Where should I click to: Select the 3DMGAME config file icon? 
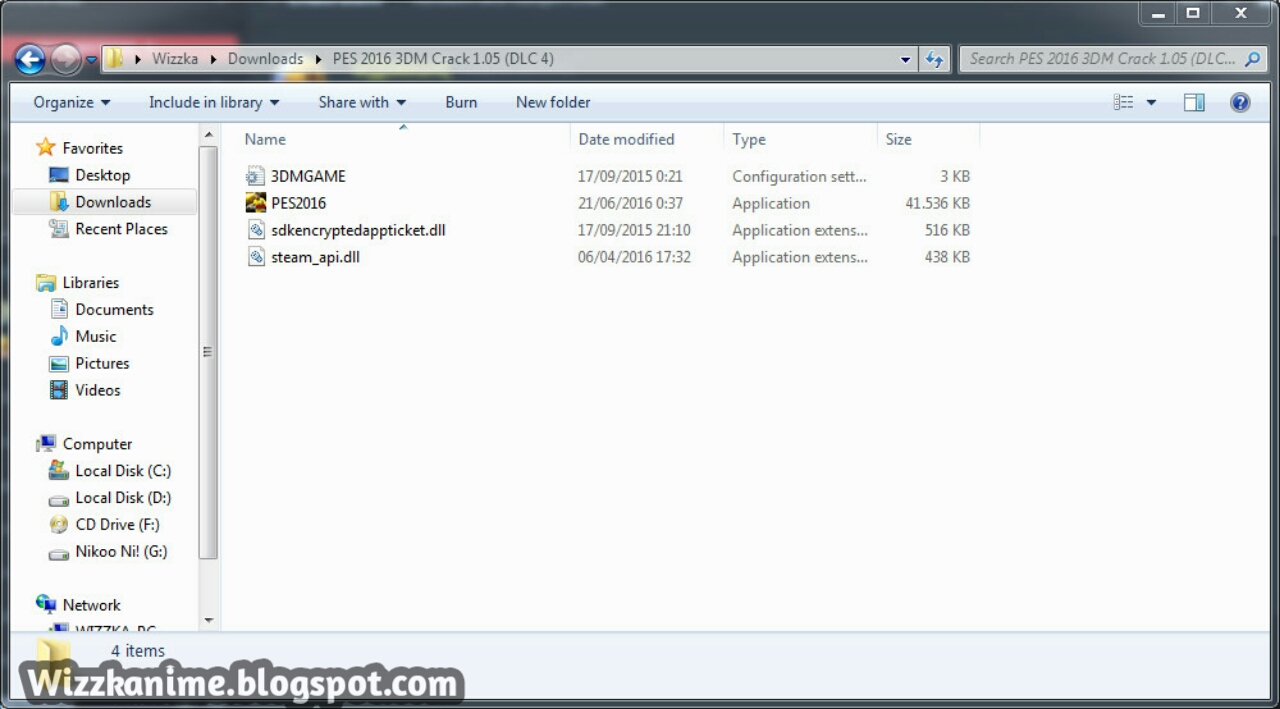(256, 176)
